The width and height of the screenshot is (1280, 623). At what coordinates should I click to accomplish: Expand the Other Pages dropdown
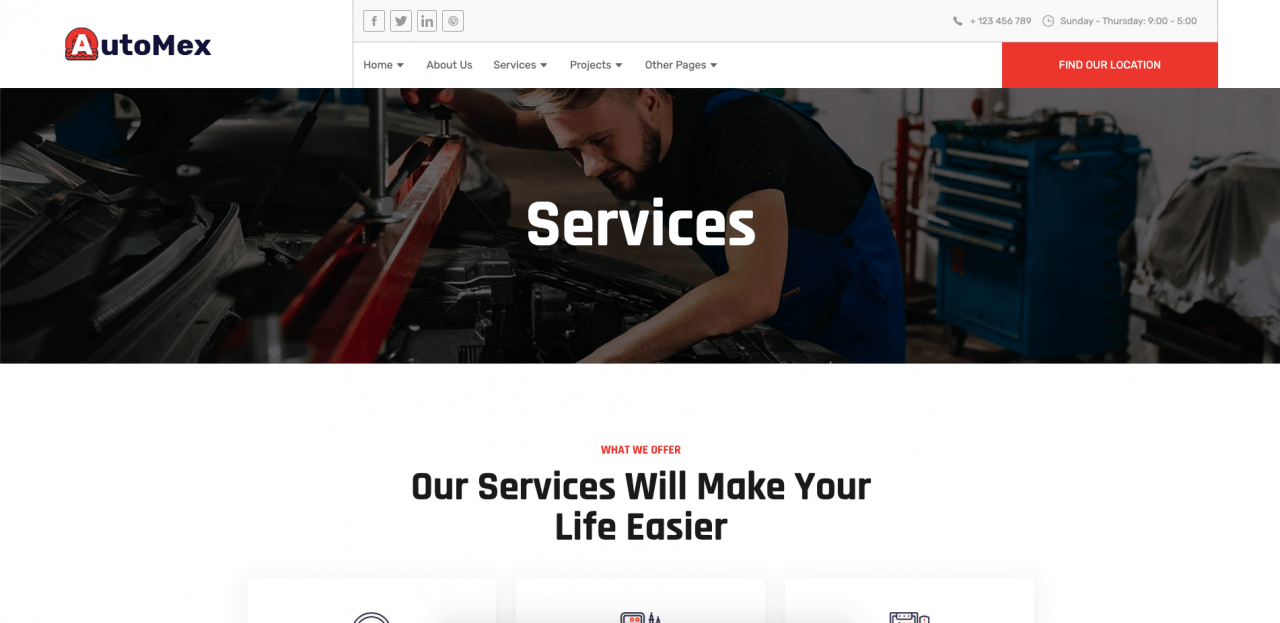click(681, 65)
